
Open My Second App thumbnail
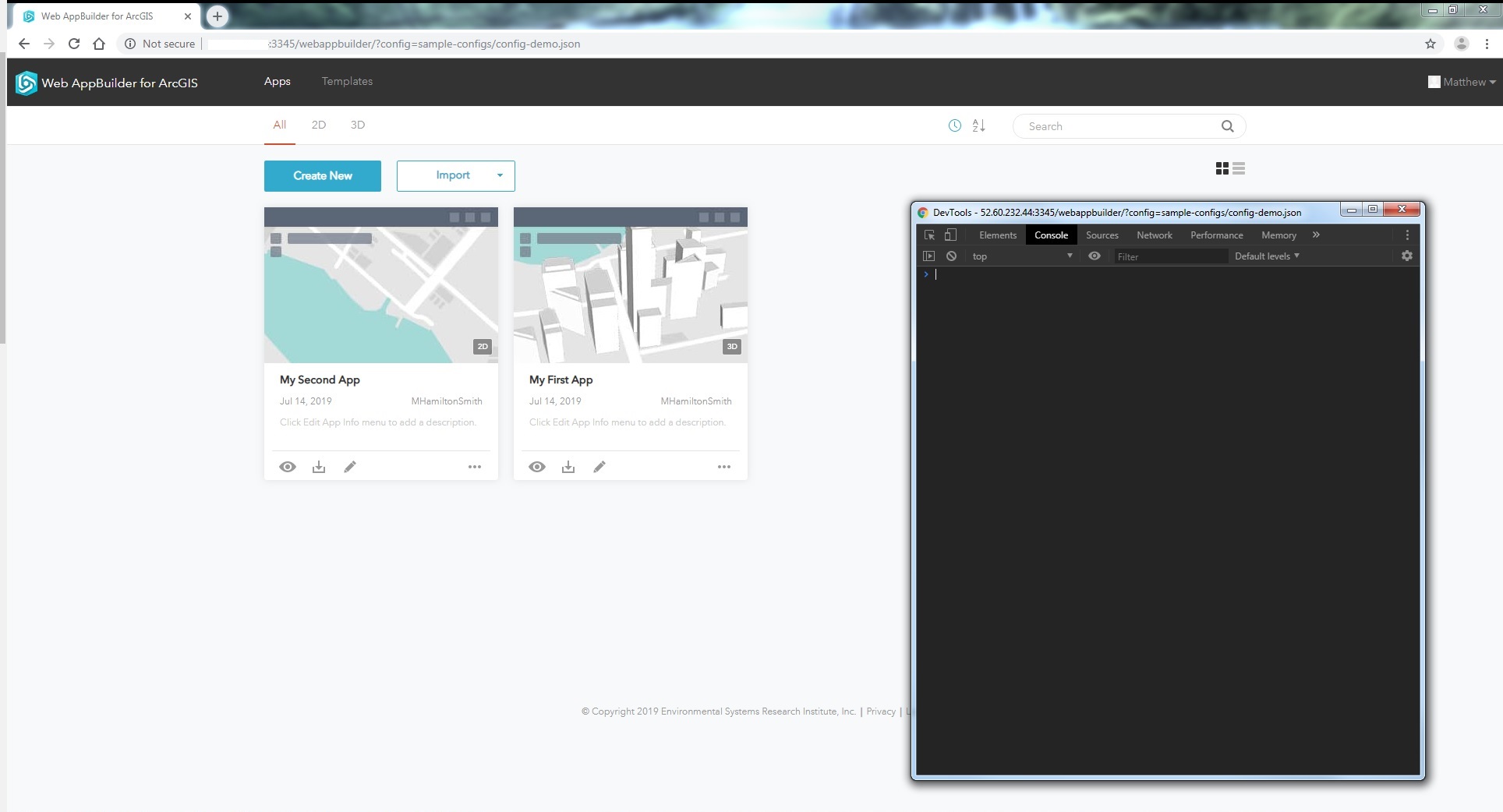click(381, 285)
